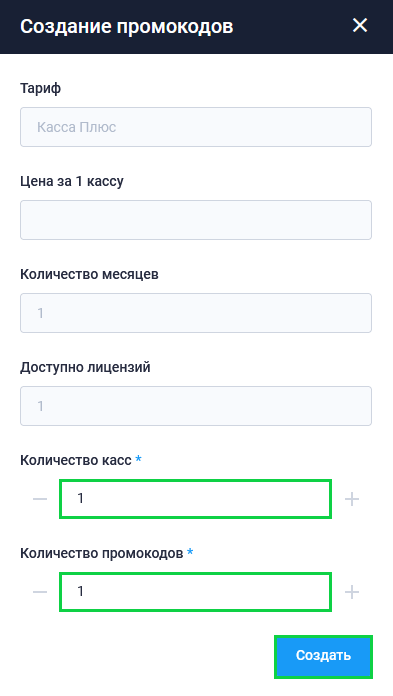The image size is (393, 696).
Task: Click the Количество месяцев field
Action: 196,313
